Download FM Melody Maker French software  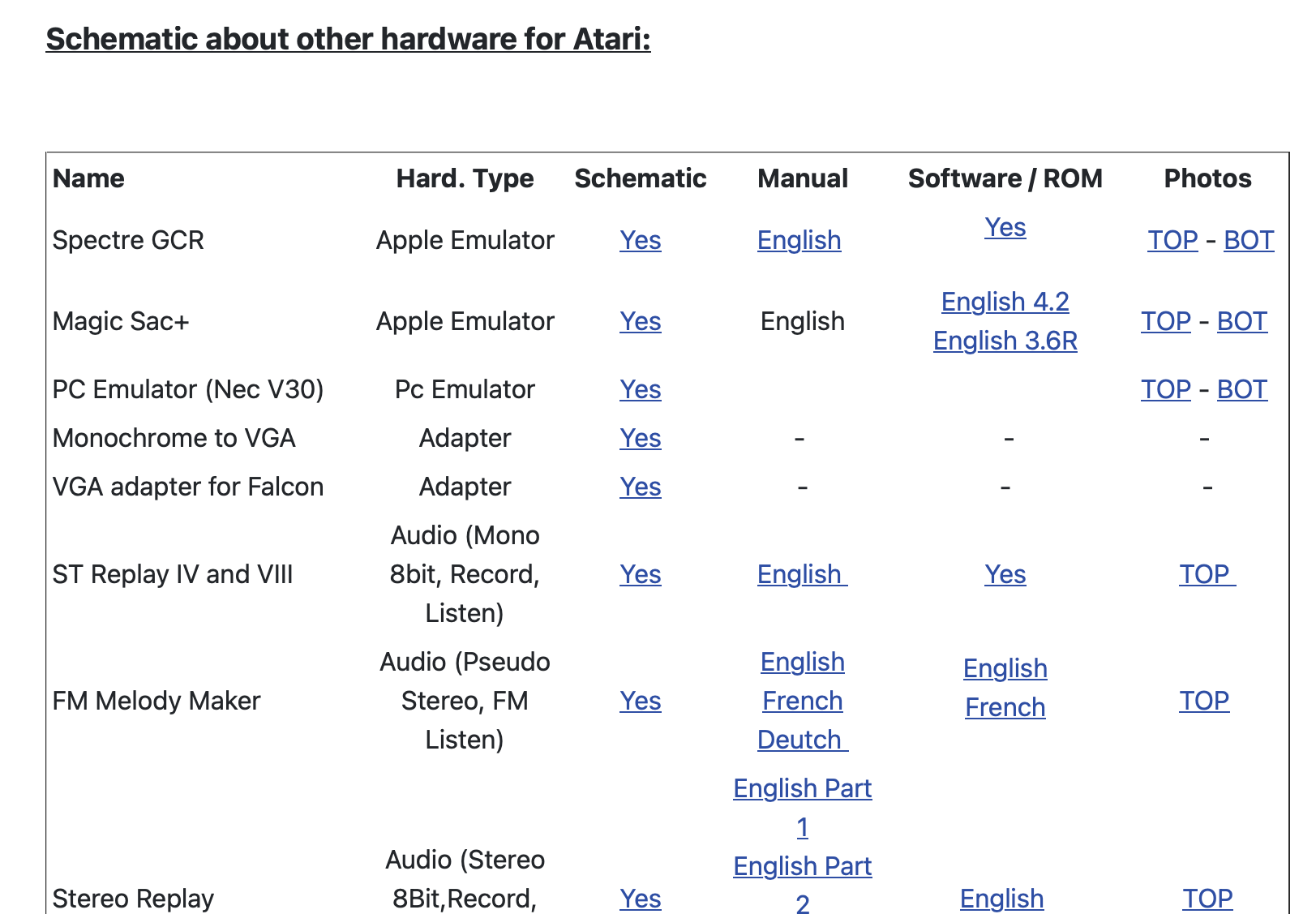(1005, 707)
